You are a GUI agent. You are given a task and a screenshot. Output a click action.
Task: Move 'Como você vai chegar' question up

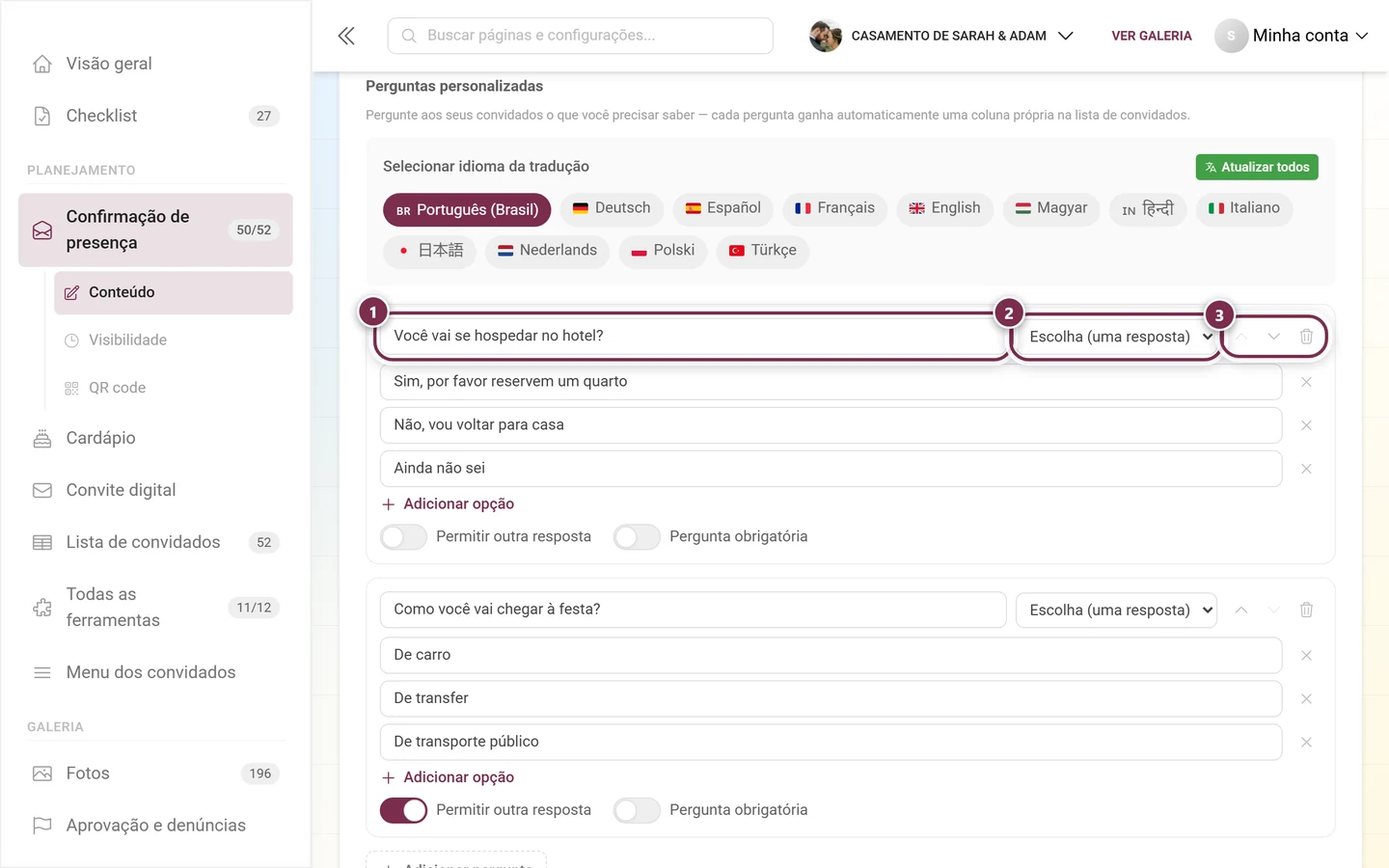(1241, 610)
